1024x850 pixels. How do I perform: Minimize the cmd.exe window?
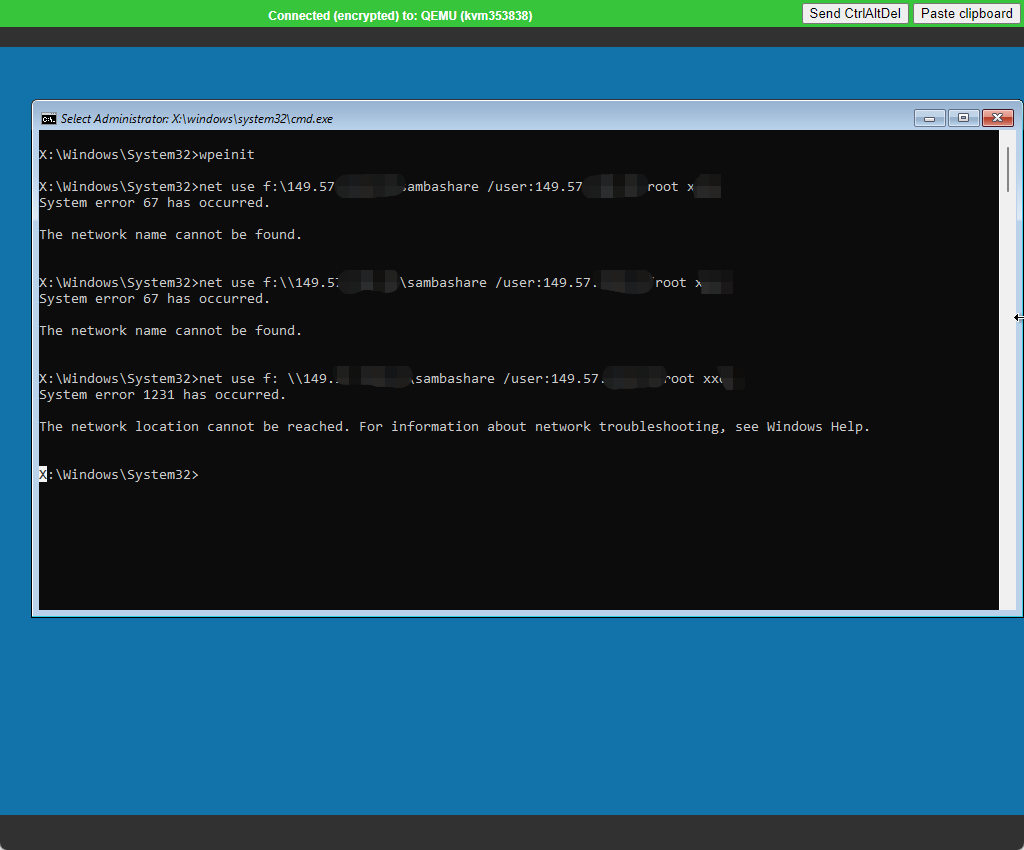click(929, 118)
